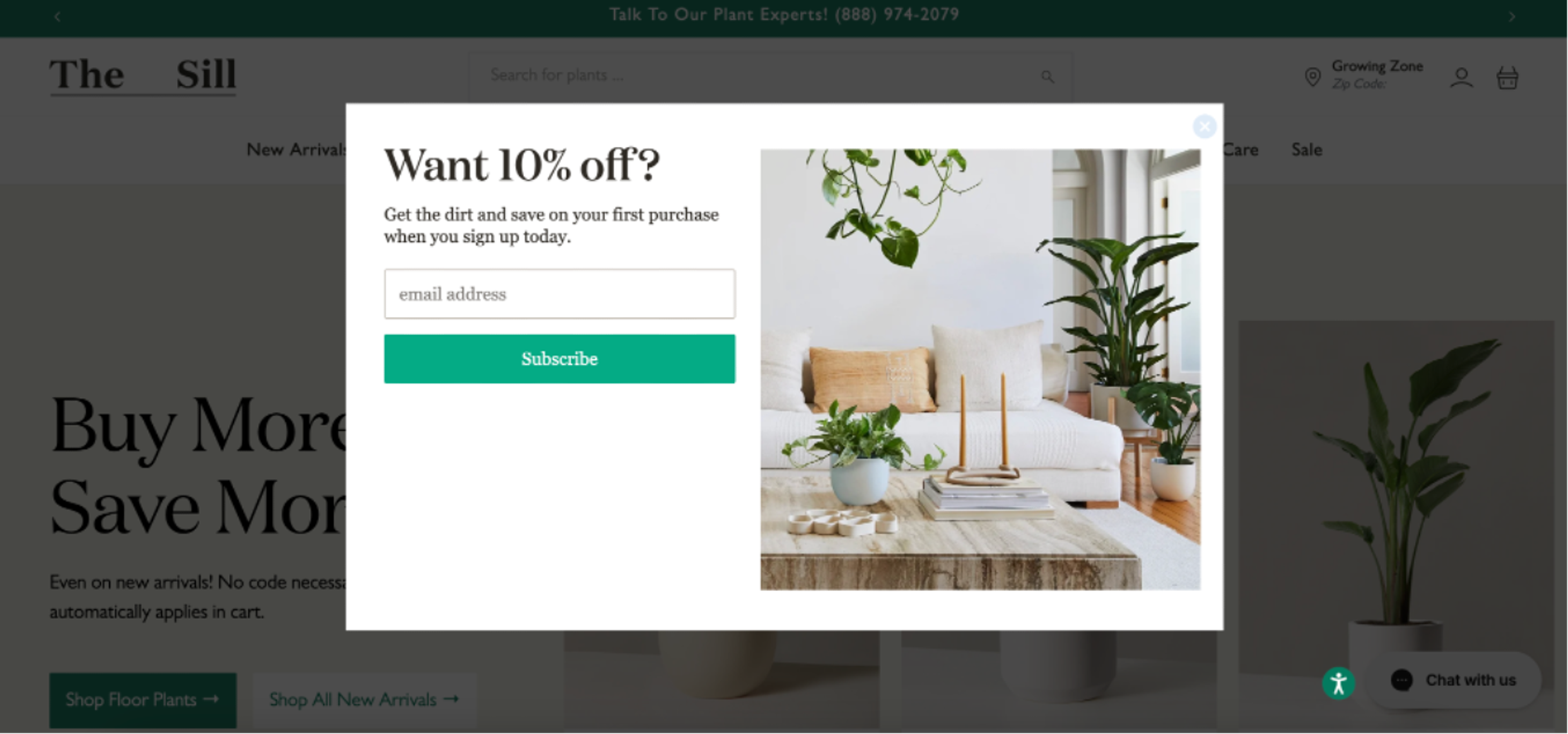The image size is (1568, 734).
Task: Open the Growing Zone zip code selector
Action: coord(1377,74)
